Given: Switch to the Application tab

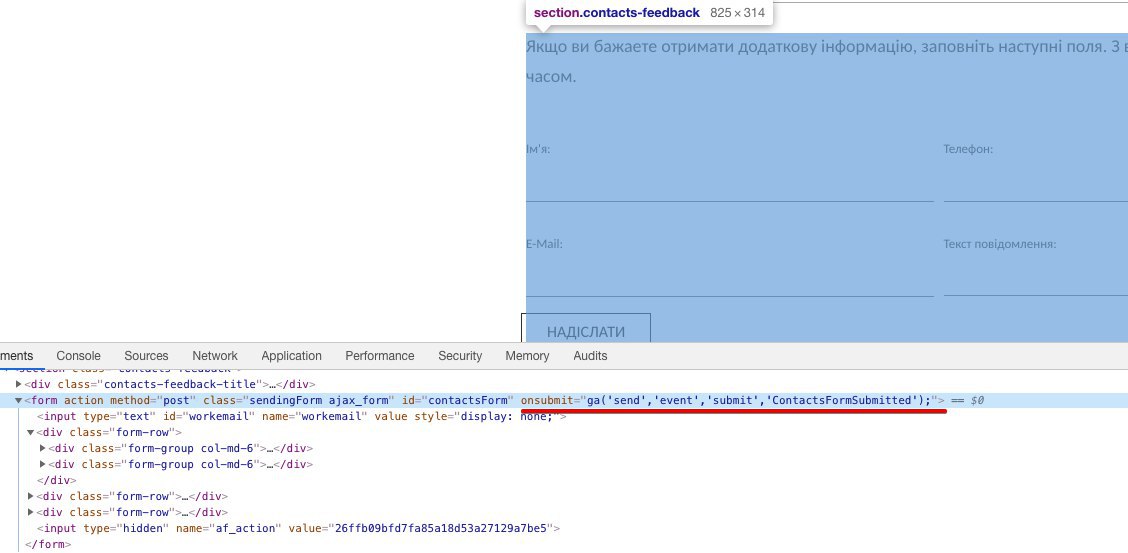Looking at the screenshot, I should coord(291,356).
